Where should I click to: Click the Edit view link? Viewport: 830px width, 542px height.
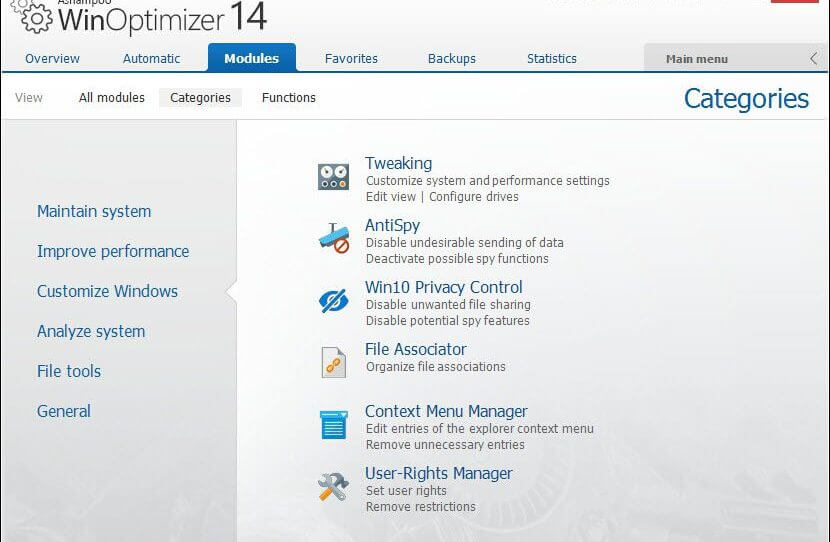(x=391, y=197)
